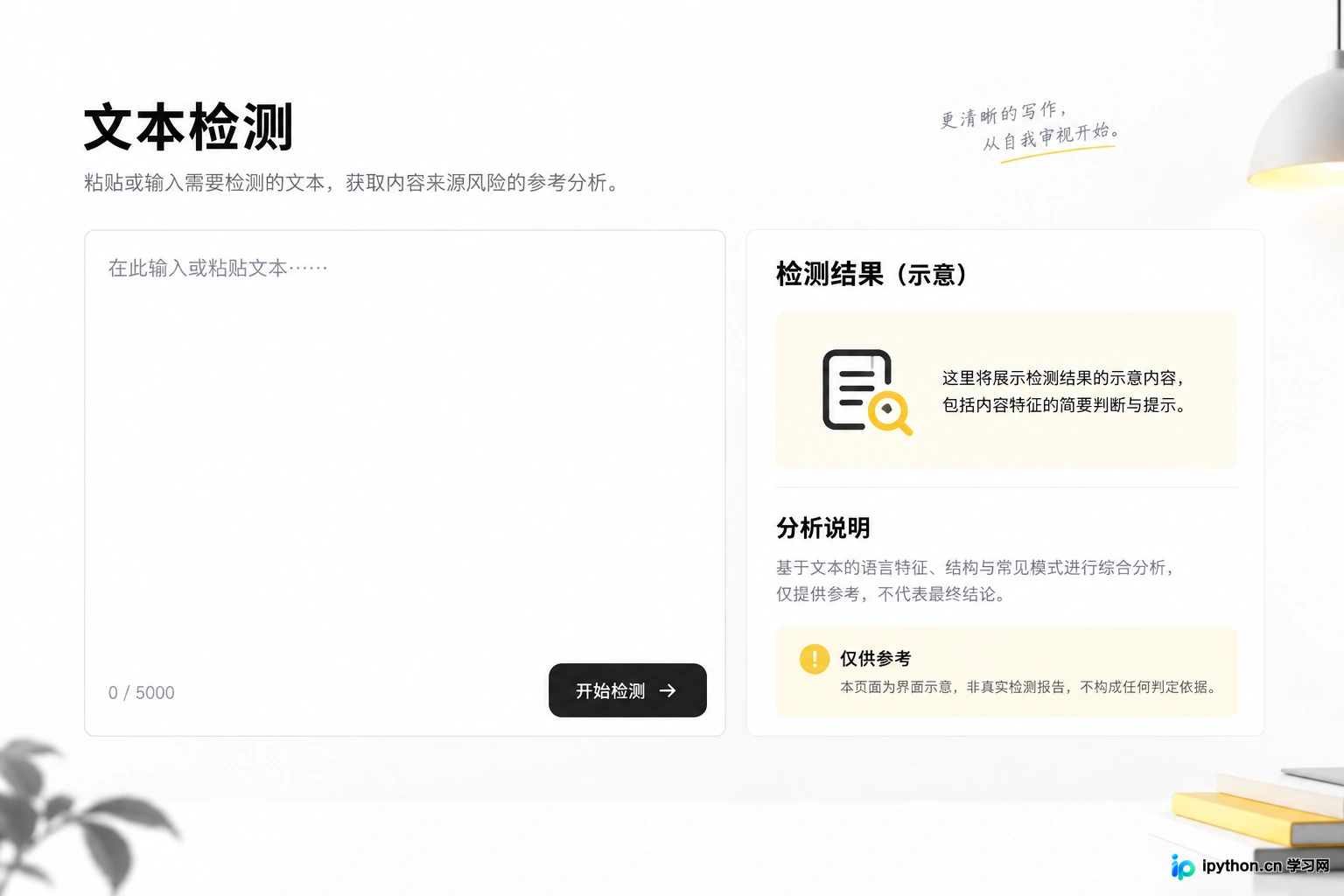
Task: Start detection with the 开始检测 button
Action: coord(627,690)
